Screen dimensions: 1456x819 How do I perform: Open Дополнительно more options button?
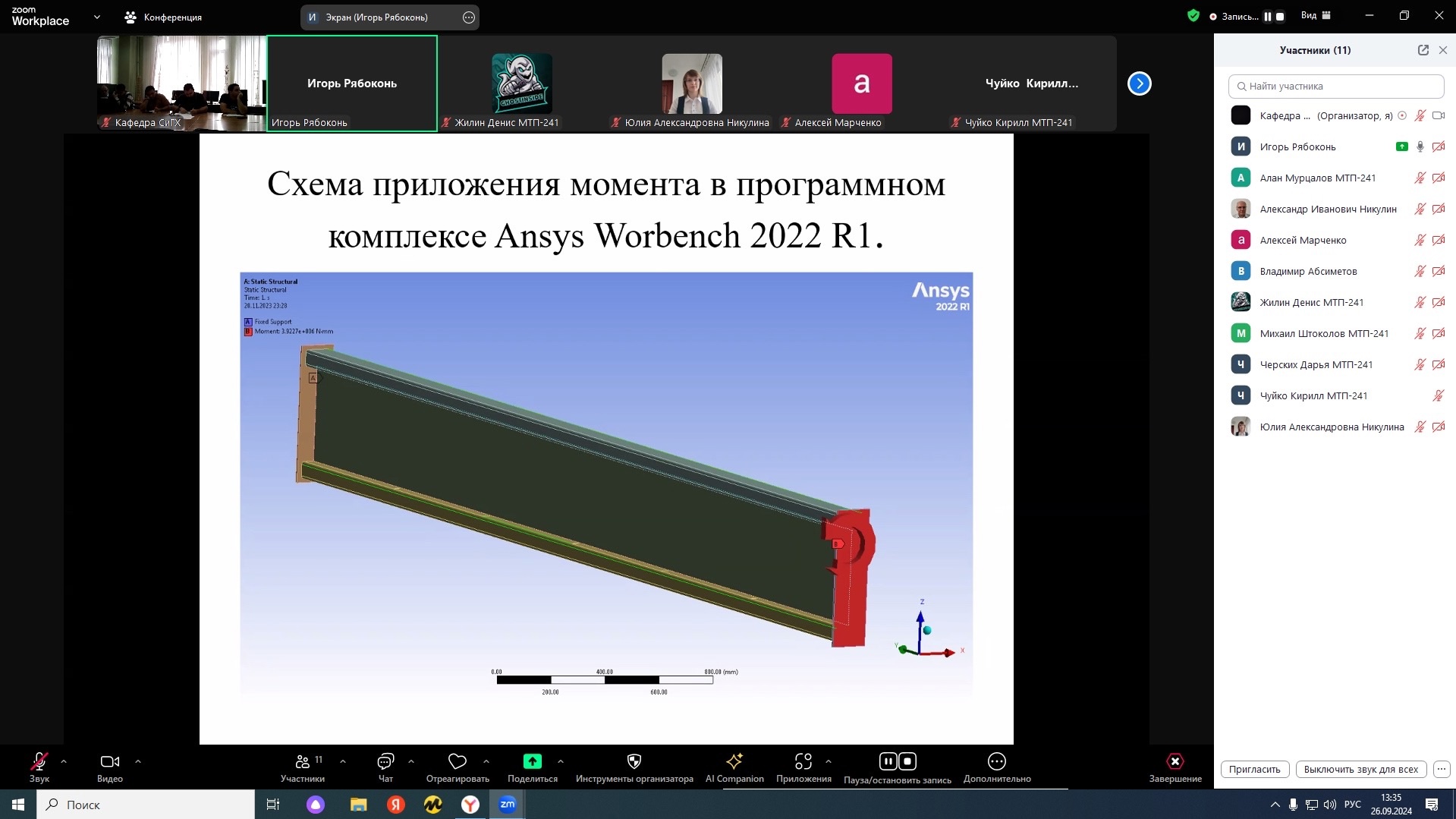click(997, 767)
